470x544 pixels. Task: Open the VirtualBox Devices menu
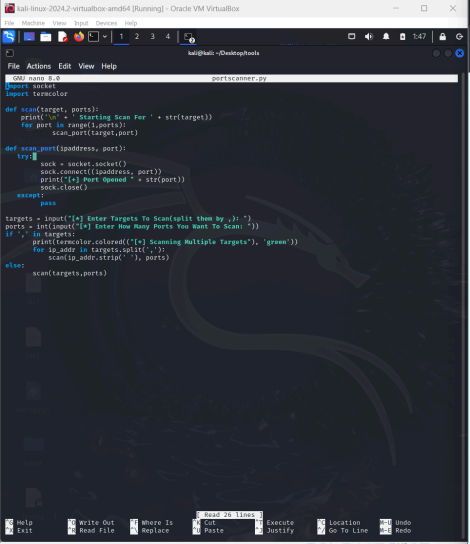[x=106, y=23]
